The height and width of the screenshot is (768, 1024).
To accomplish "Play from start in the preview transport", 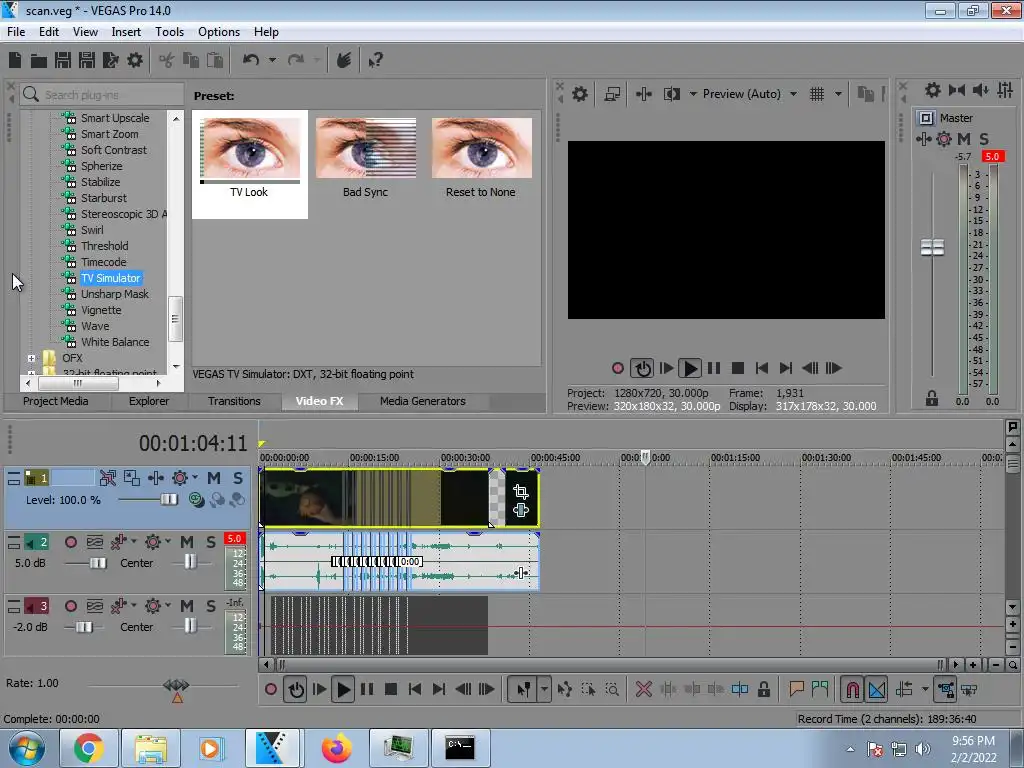I will [665, 368].
